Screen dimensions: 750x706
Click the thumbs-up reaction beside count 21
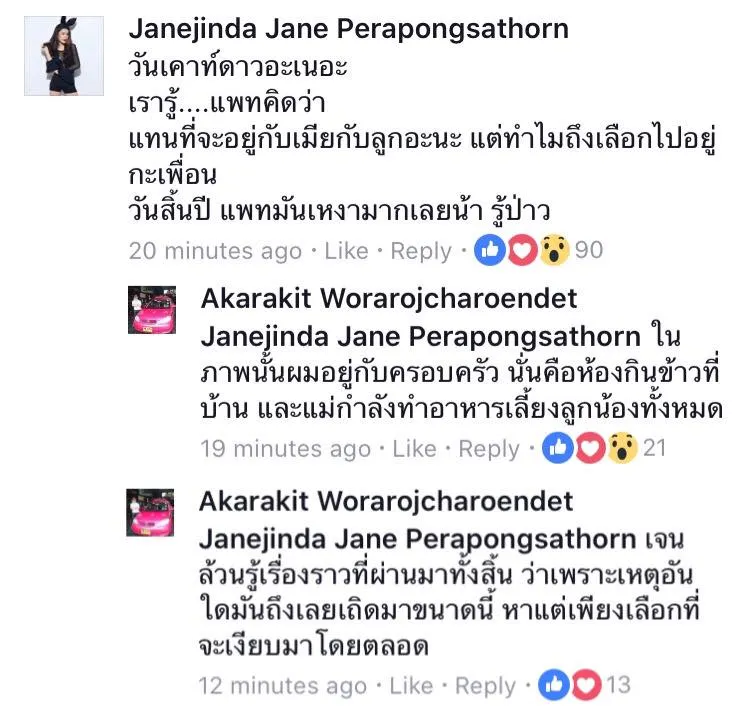(x=558, y=448)
